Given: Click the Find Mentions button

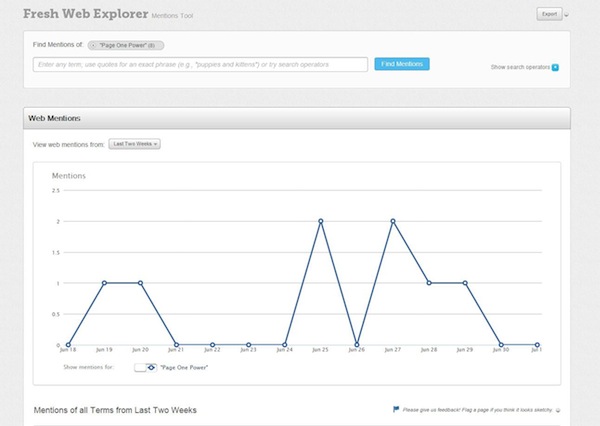Looking at the screenshot, I should pos(402,64).
